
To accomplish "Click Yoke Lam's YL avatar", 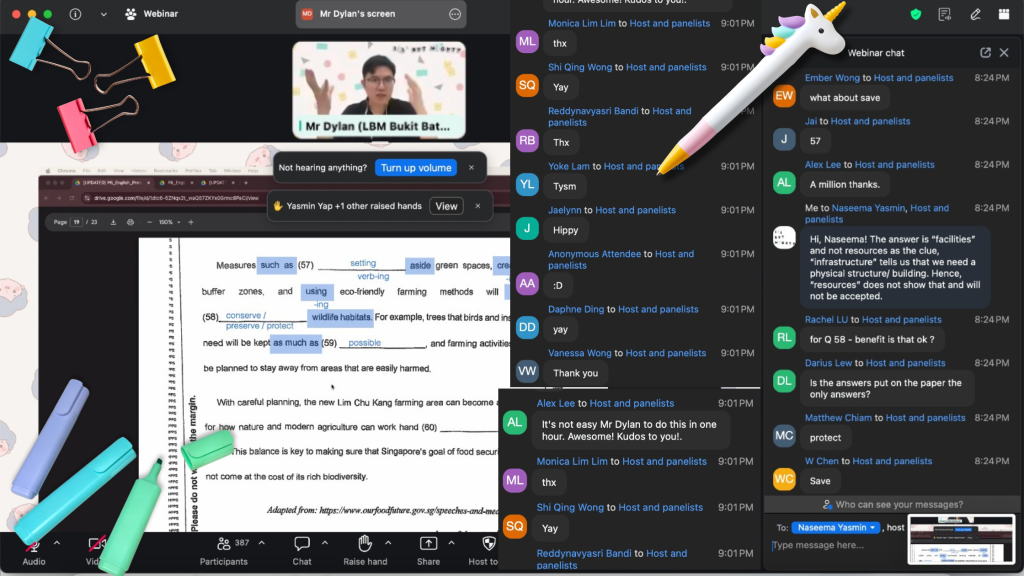I will tap(527, 185).
